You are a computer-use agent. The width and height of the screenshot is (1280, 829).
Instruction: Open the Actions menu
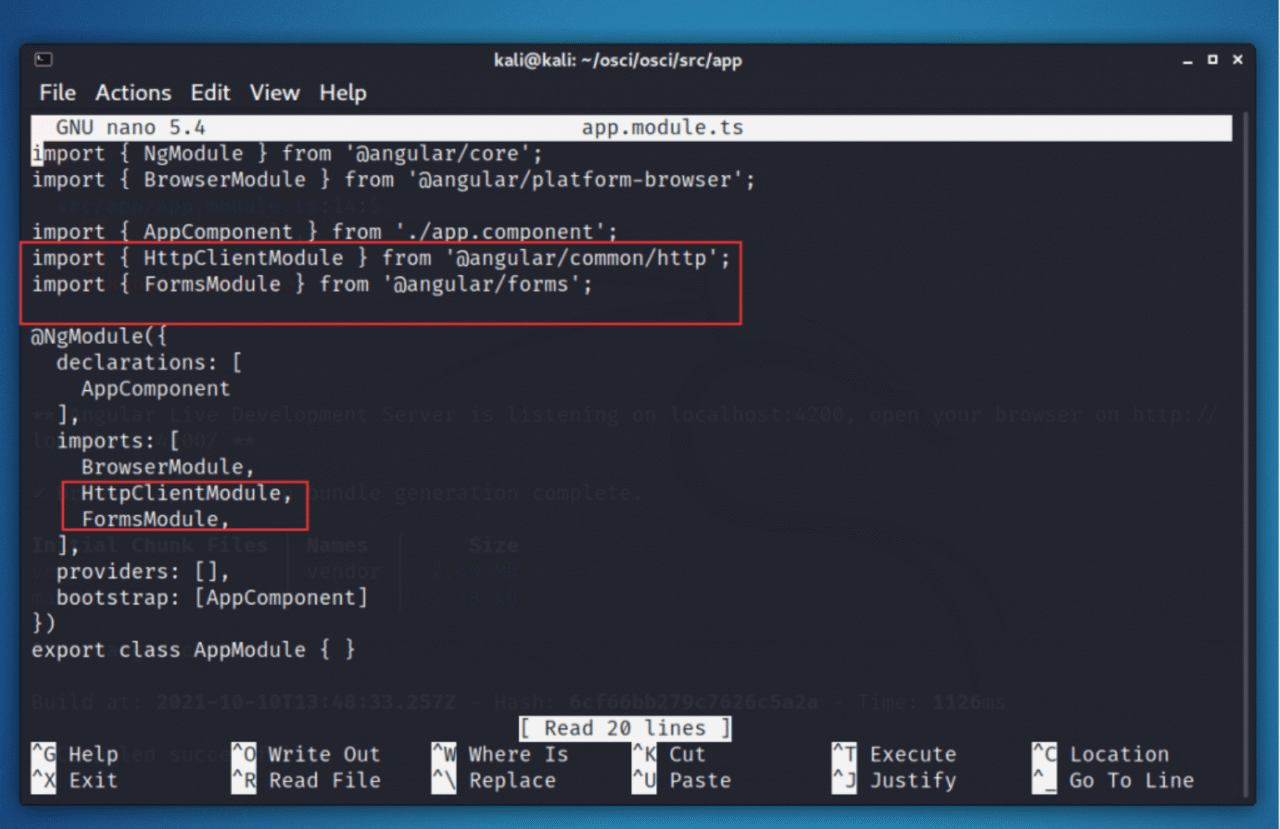133,93
